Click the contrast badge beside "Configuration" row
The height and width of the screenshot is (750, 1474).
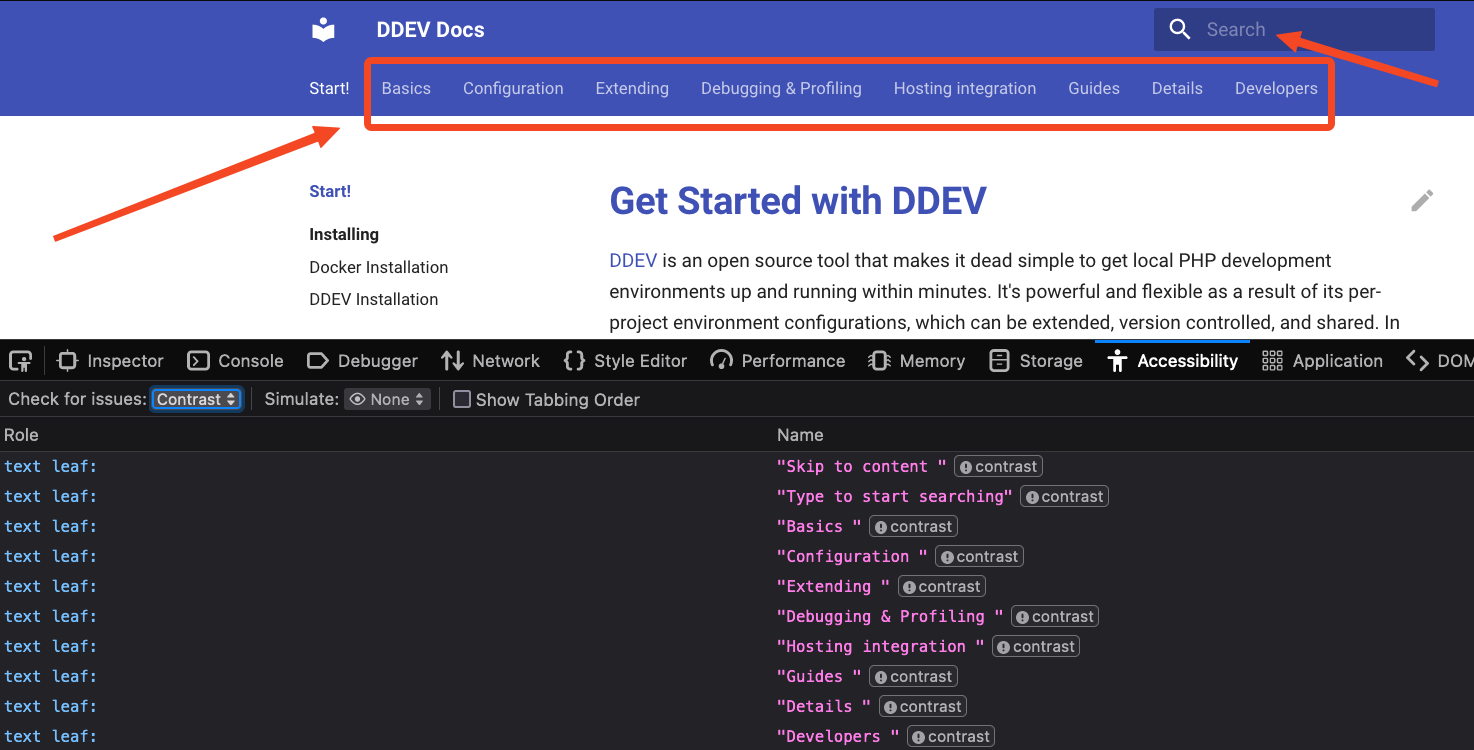(980, 557)
